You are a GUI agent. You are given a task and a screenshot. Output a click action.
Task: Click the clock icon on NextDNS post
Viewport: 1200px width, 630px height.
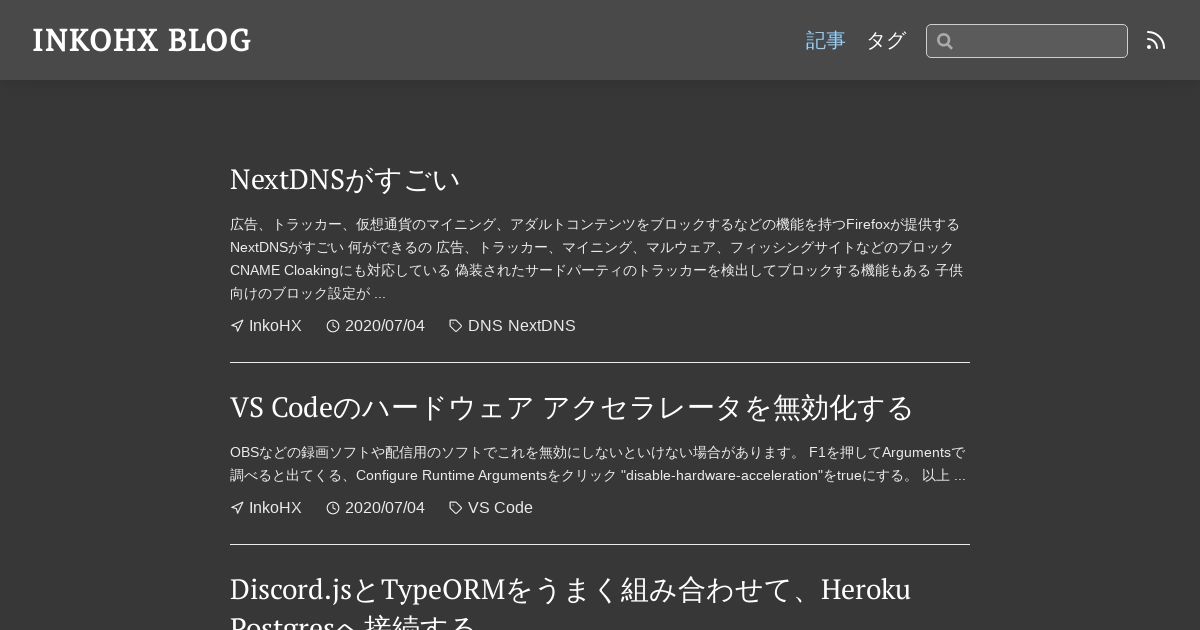click(x=333, y=325)
